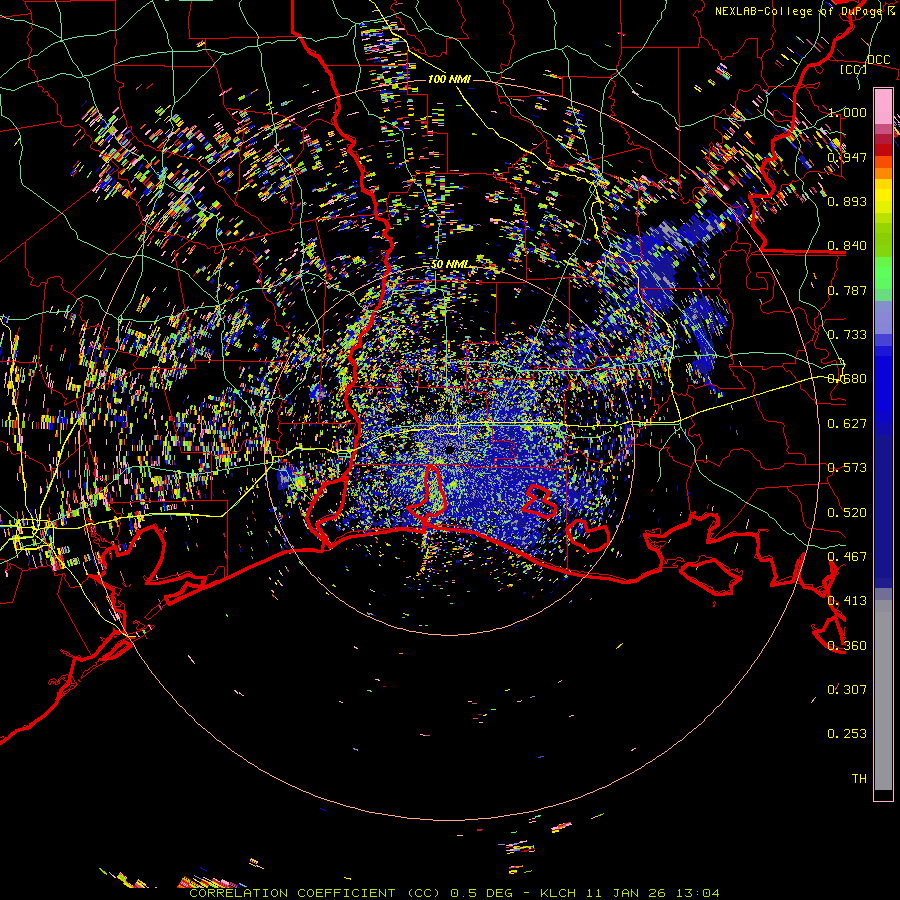The image size is (900, 900).
Task: Select the 0.253 color scale value
Action: click(847, 734)
